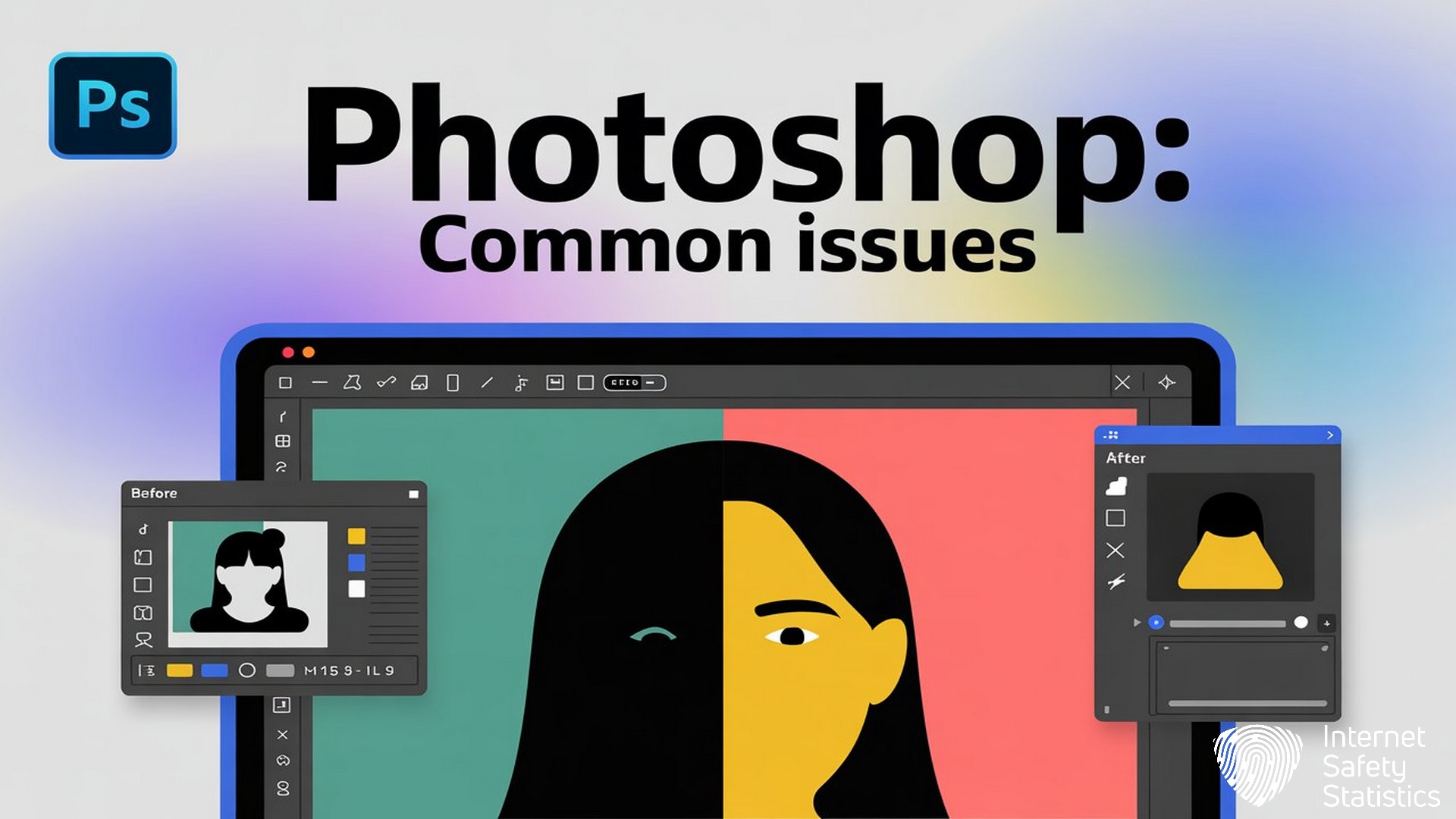
Task: Click the play triangle in the After panel
Action: [x=1137, y=623]
